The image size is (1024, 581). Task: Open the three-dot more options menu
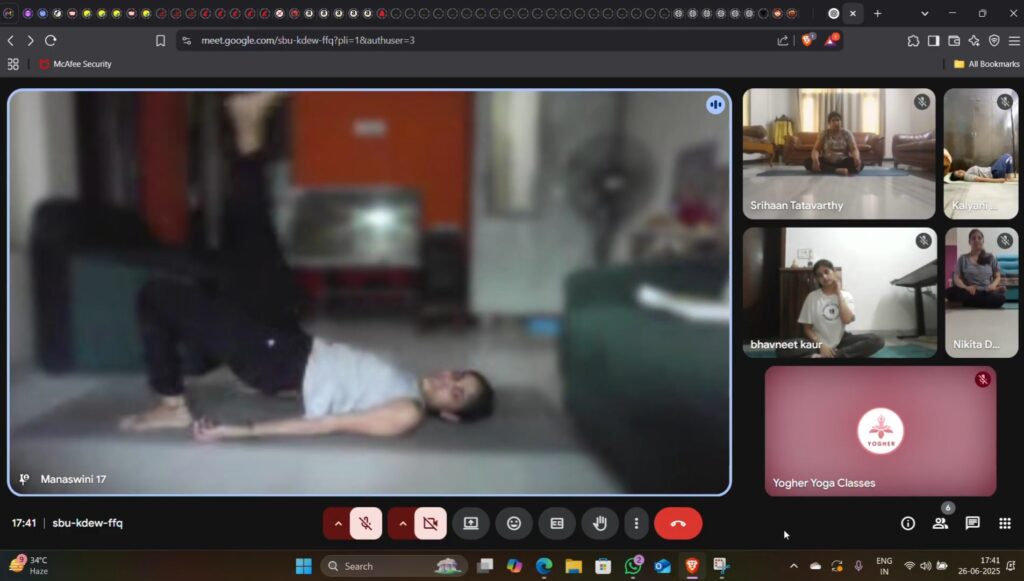(x=636, y=523)
